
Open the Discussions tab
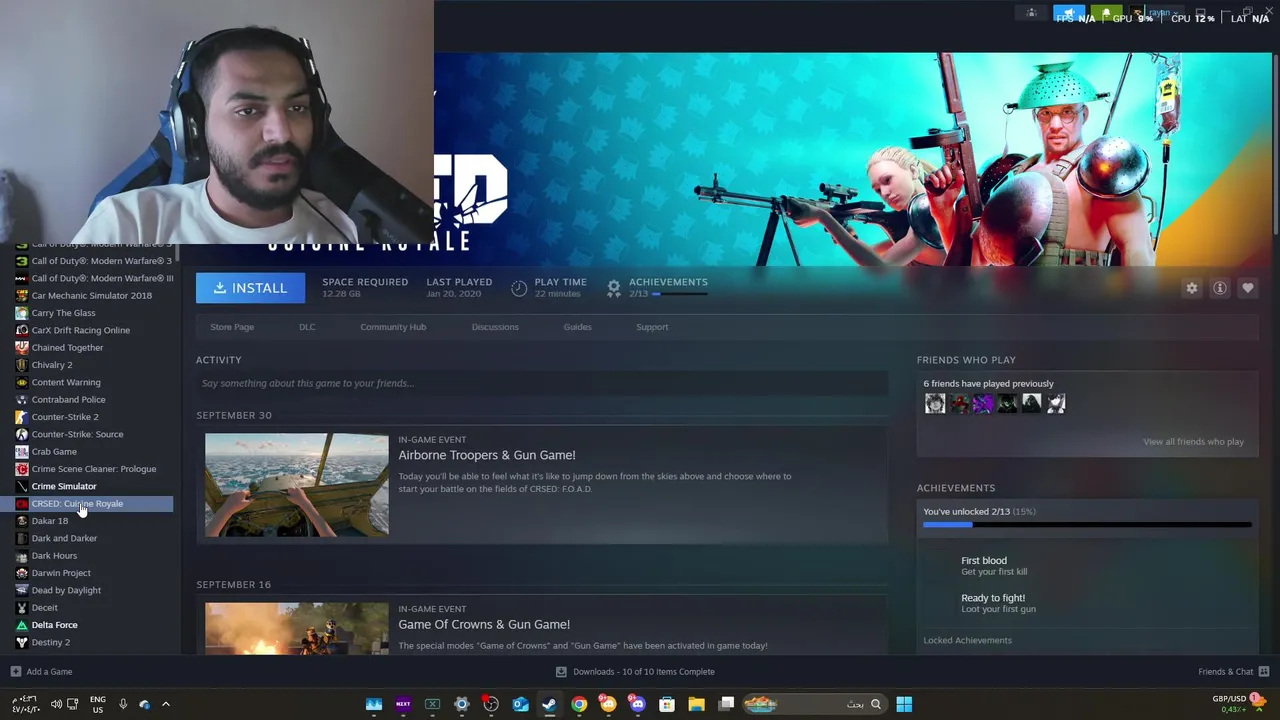pyautogui.click(x=495, y=327)
